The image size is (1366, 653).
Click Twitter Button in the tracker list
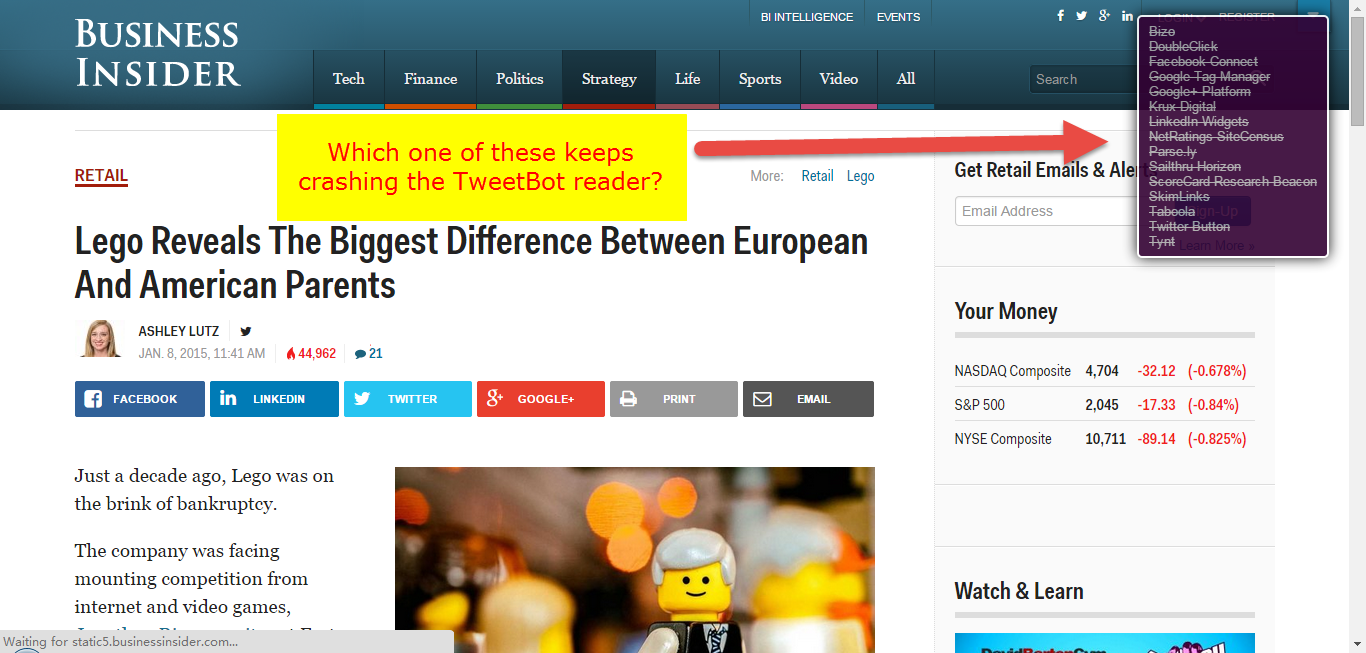click(x=1189, y=227)
